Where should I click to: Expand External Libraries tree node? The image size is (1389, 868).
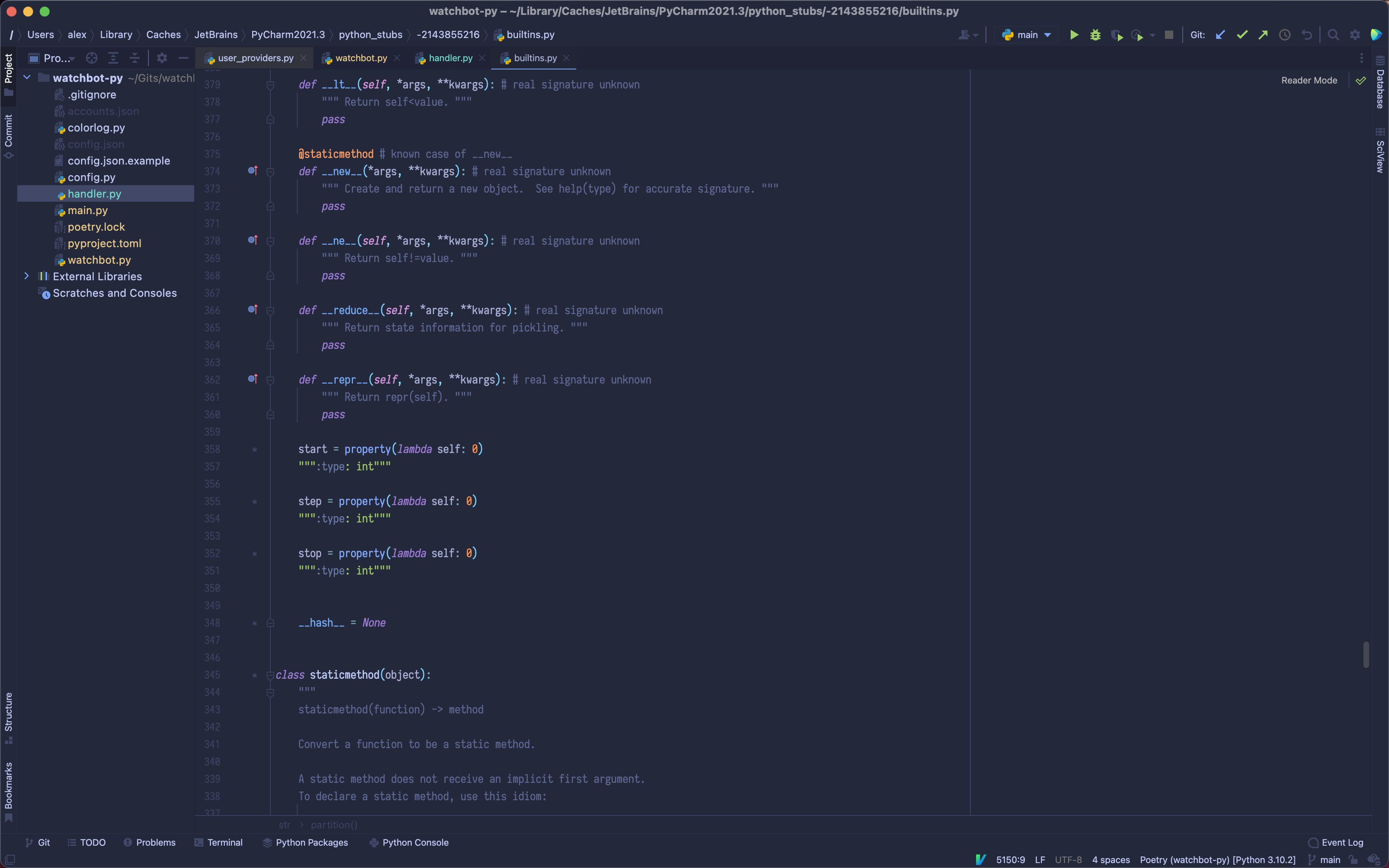pos(26,276)
